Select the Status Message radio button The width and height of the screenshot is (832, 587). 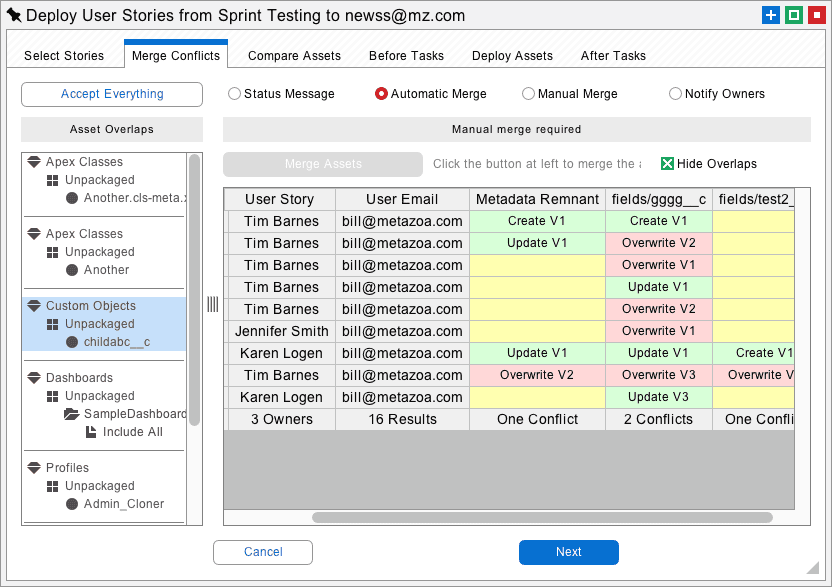(x=234, y=94)
